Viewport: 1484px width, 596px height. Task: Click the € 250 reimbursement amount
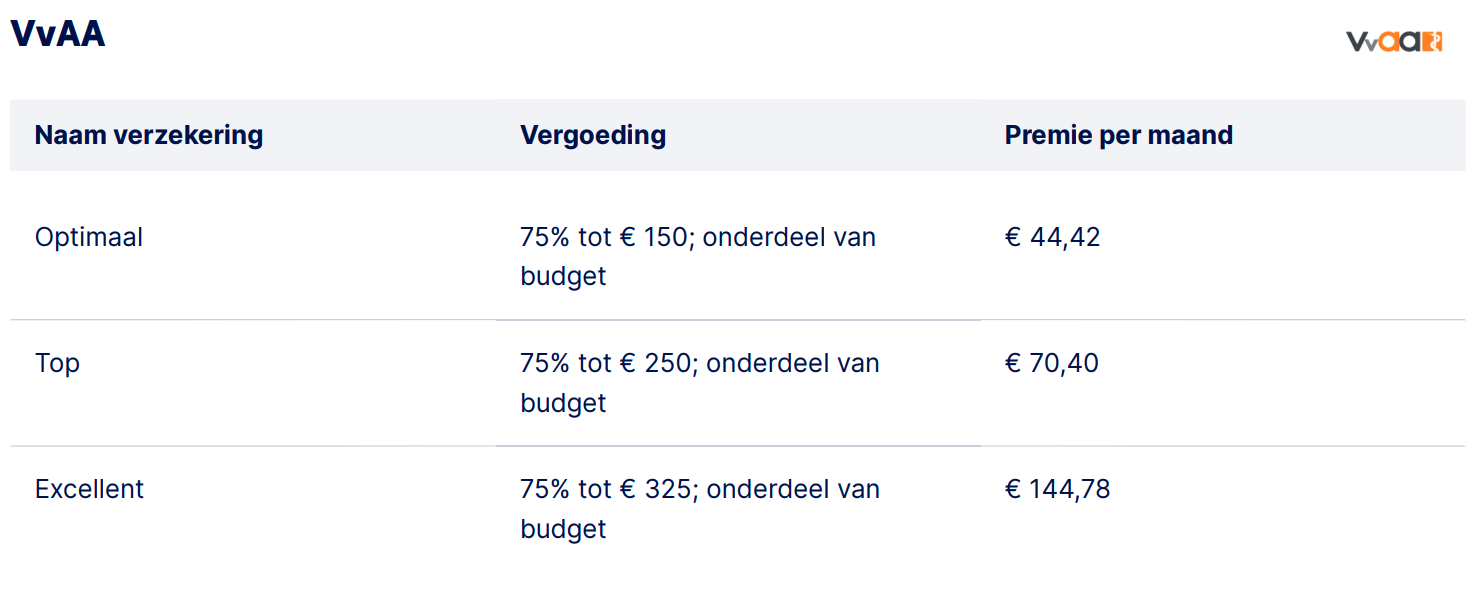pyautogui.click(x=656, y=363)
